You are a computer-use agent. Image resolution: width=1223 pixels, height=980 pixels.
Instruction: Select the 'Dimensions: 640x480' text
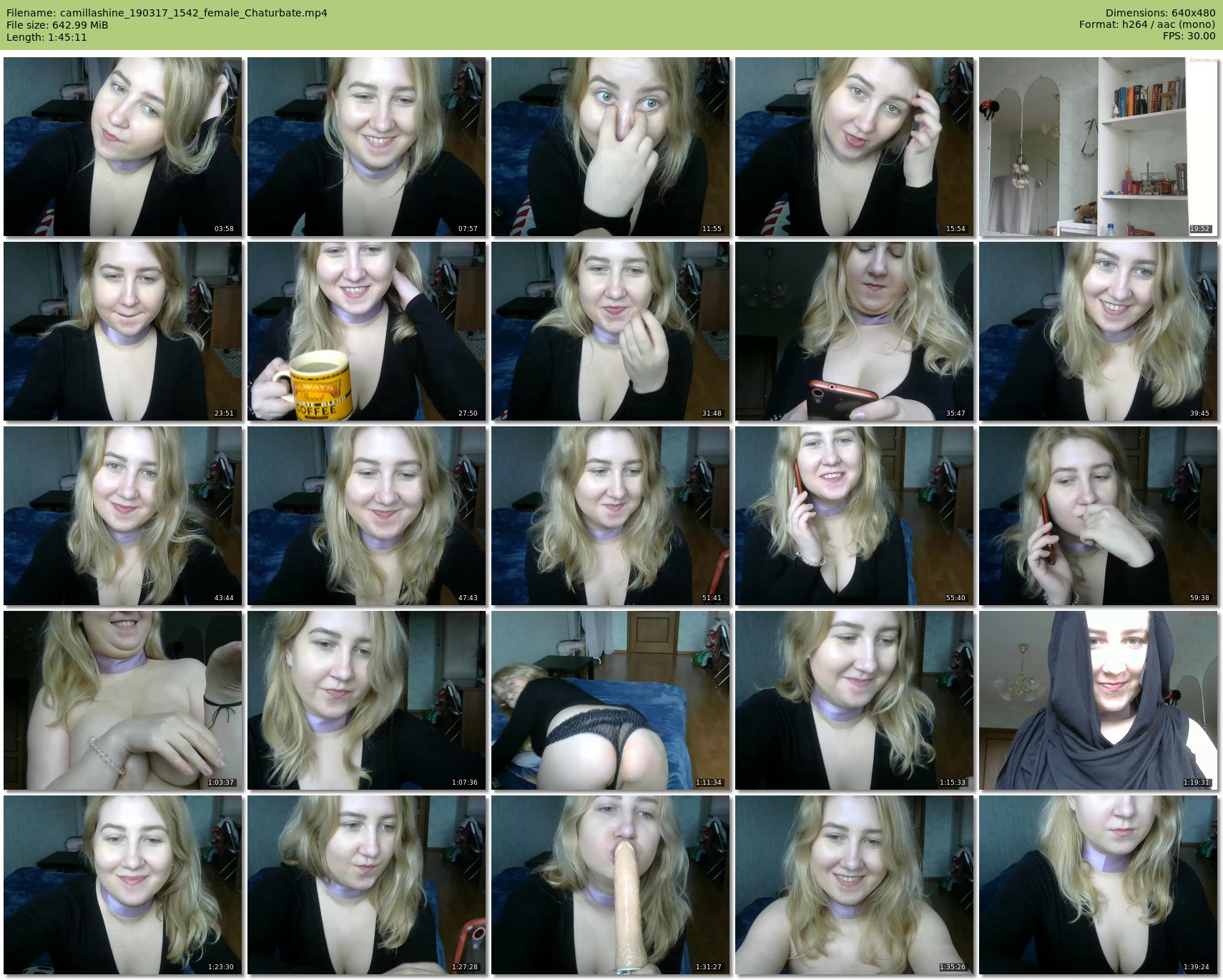pos(1160,13)
